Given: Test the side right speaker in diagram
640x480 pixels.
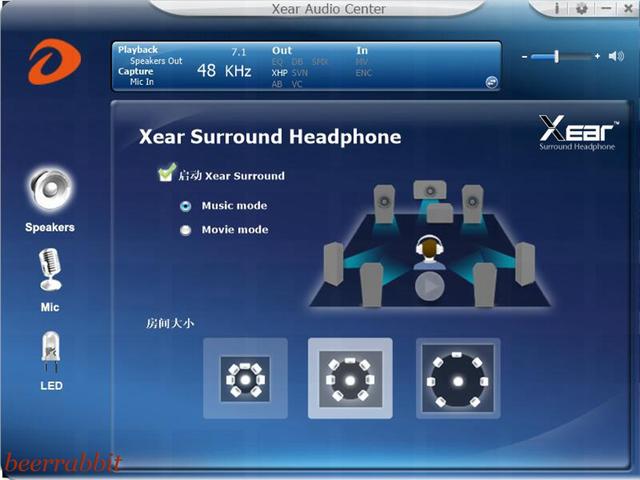Looking at the screenshot, I should (524, 263).
